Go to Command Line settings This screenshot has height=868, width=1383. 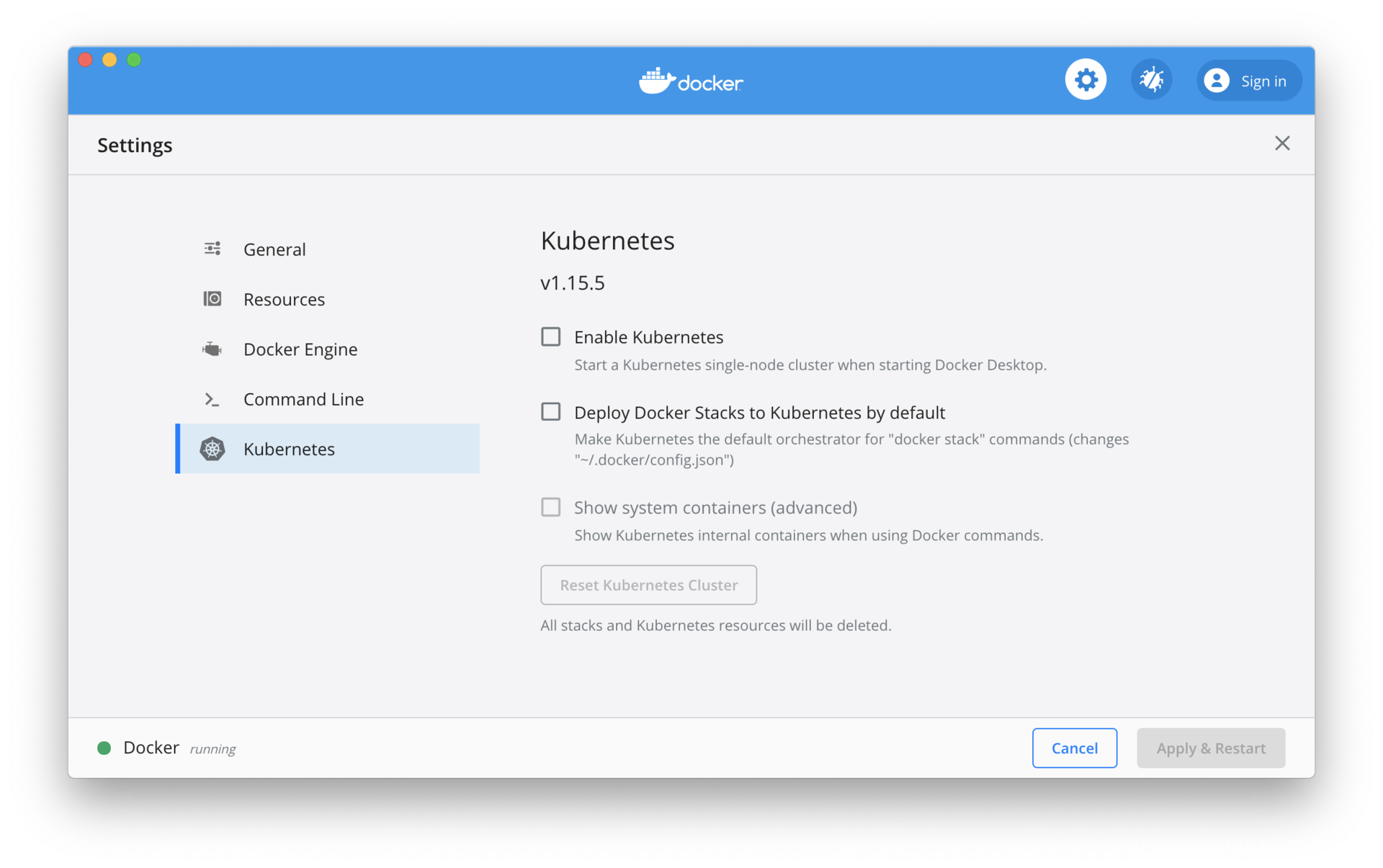click(303, 399)
